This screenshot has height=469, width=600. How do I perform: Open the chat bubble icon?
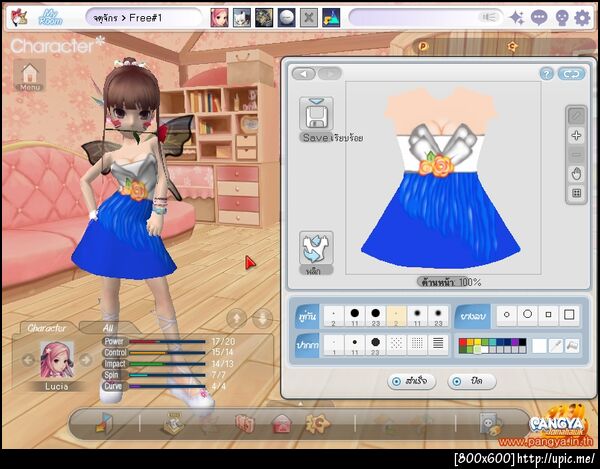(538, 18)
